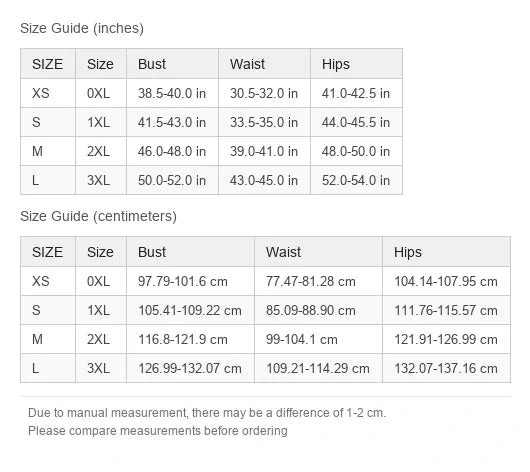This screenshot has width=530, height=472.
Task: Select the 126.99-132.07 cm bust cell
Action: 190,369
